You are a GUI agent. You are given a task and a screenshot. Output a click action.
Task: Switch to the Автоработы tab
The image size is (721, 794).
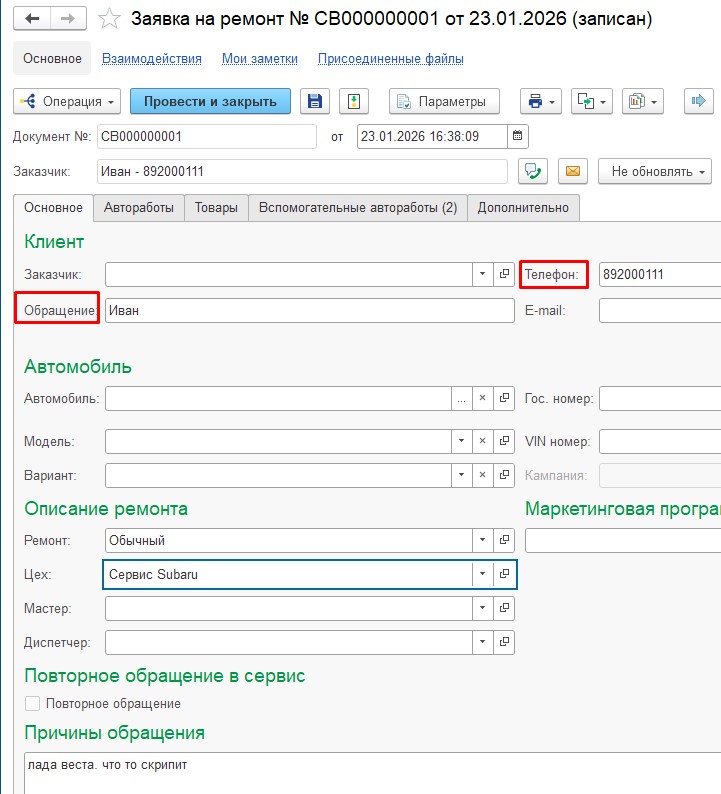[139, 208]
